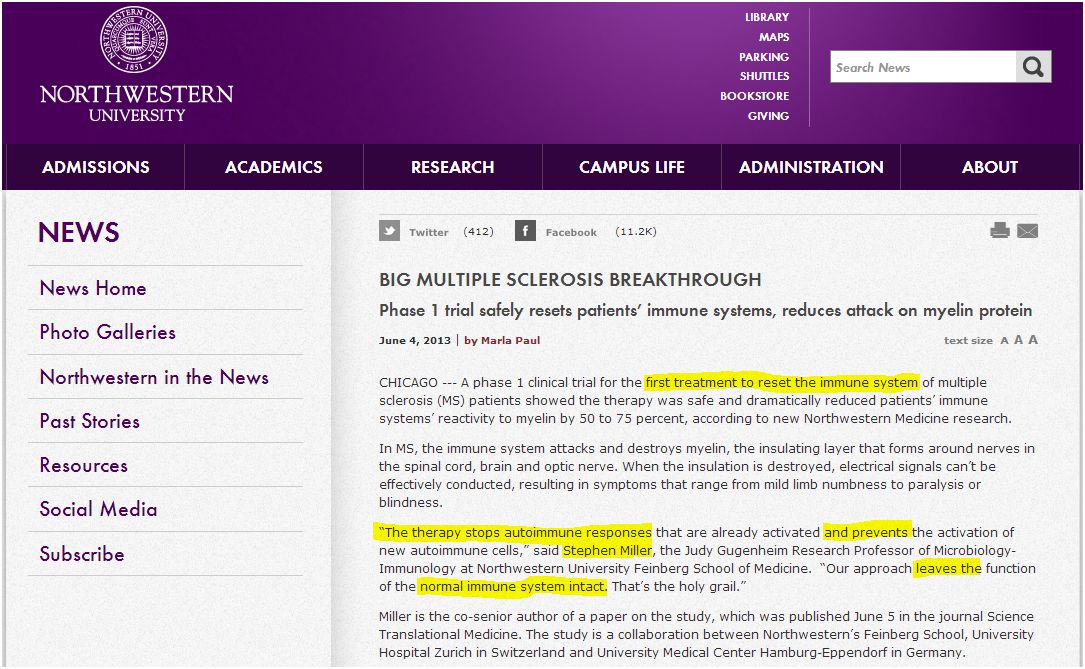Click highlighted phrase 'and prevents'

click(x=866, y=533)
